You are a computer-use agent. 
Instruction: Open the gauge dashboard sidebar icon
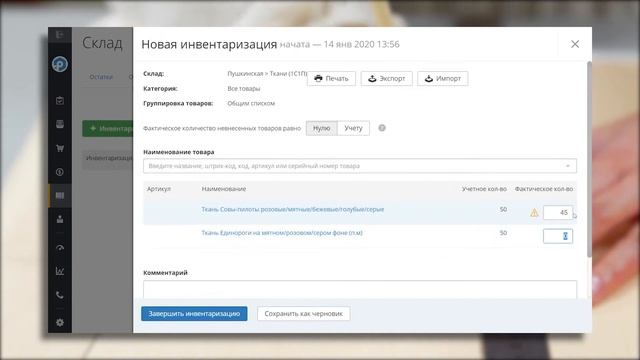[x=60, y=247]
